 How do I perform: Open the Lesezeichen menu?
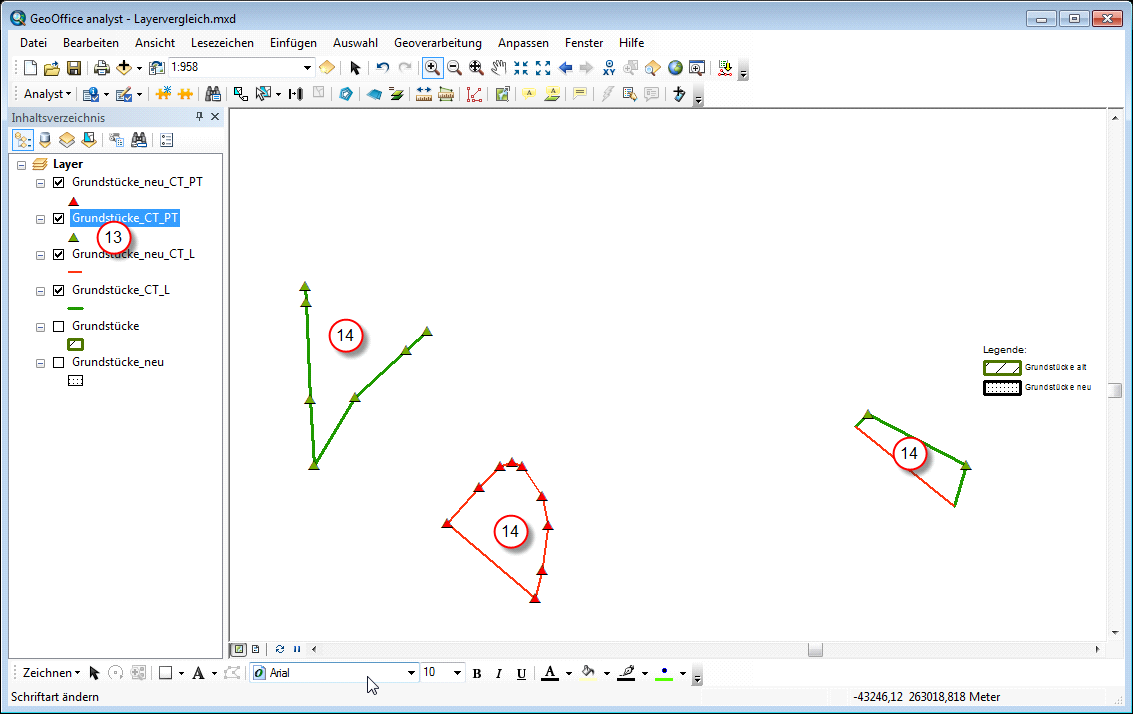coord(222,43)
